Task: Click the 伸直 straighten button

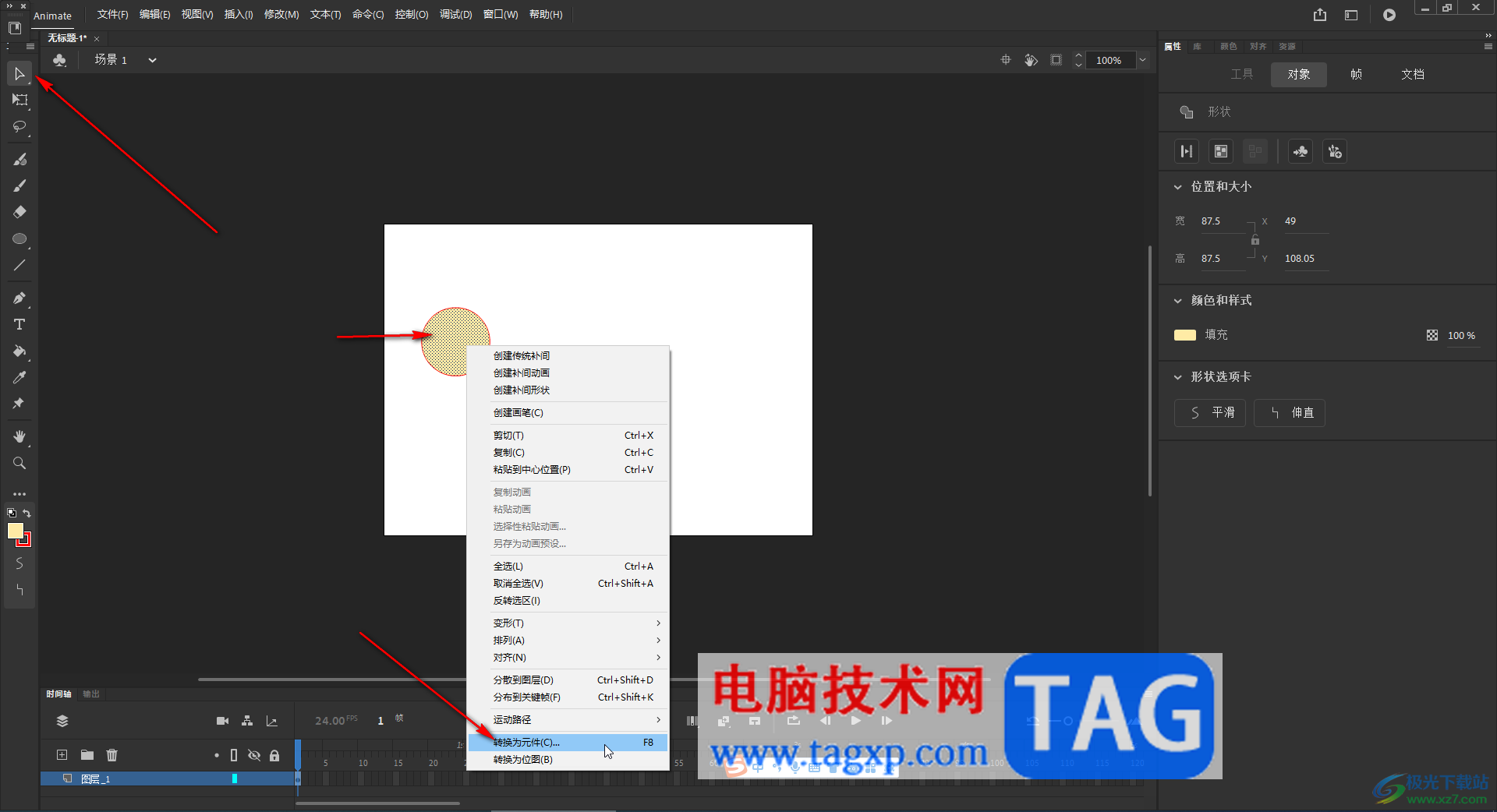Action: coord(1290,413)
